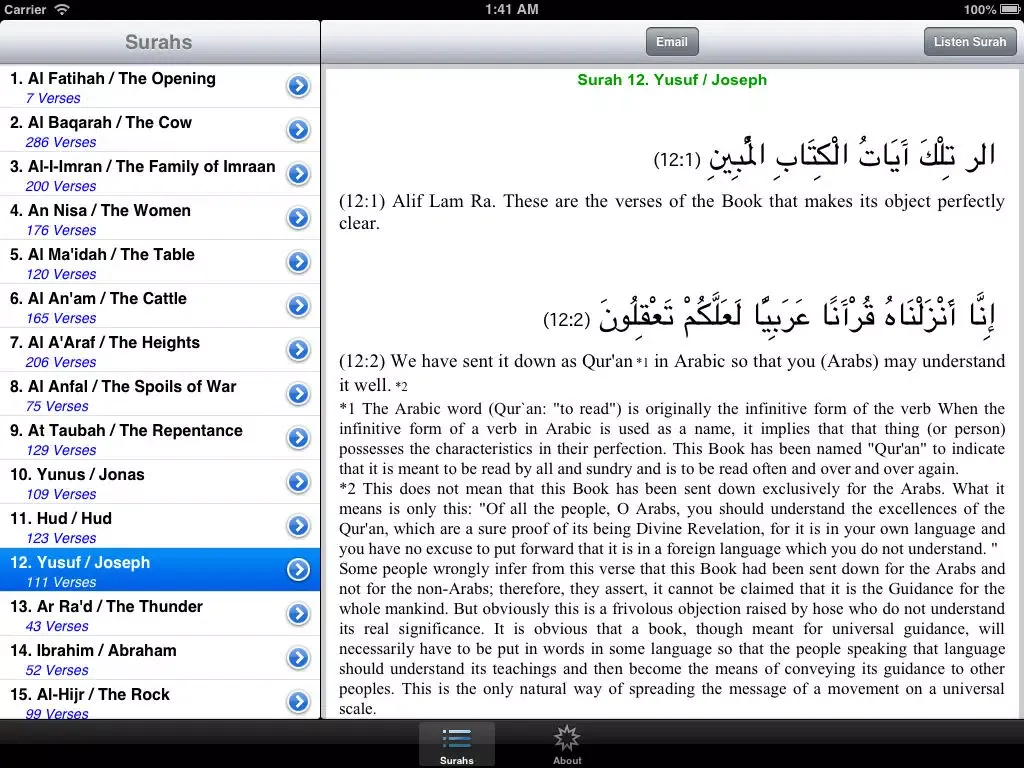Choose 11. Hud / Hud
Viewport: 1024px width, 768px height.
click(x=160, y=526)
